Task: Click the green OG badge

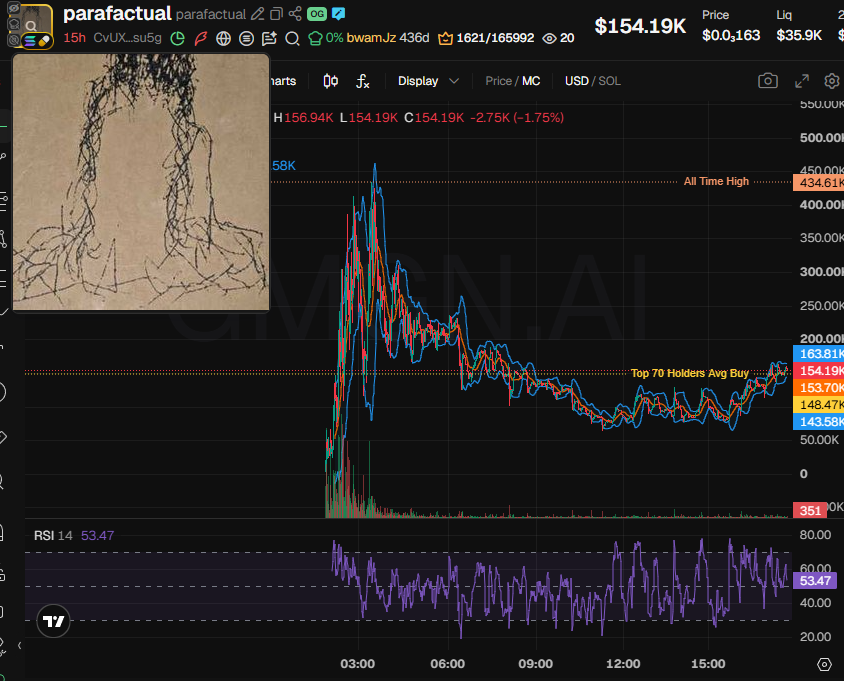Action: (317, 14)
